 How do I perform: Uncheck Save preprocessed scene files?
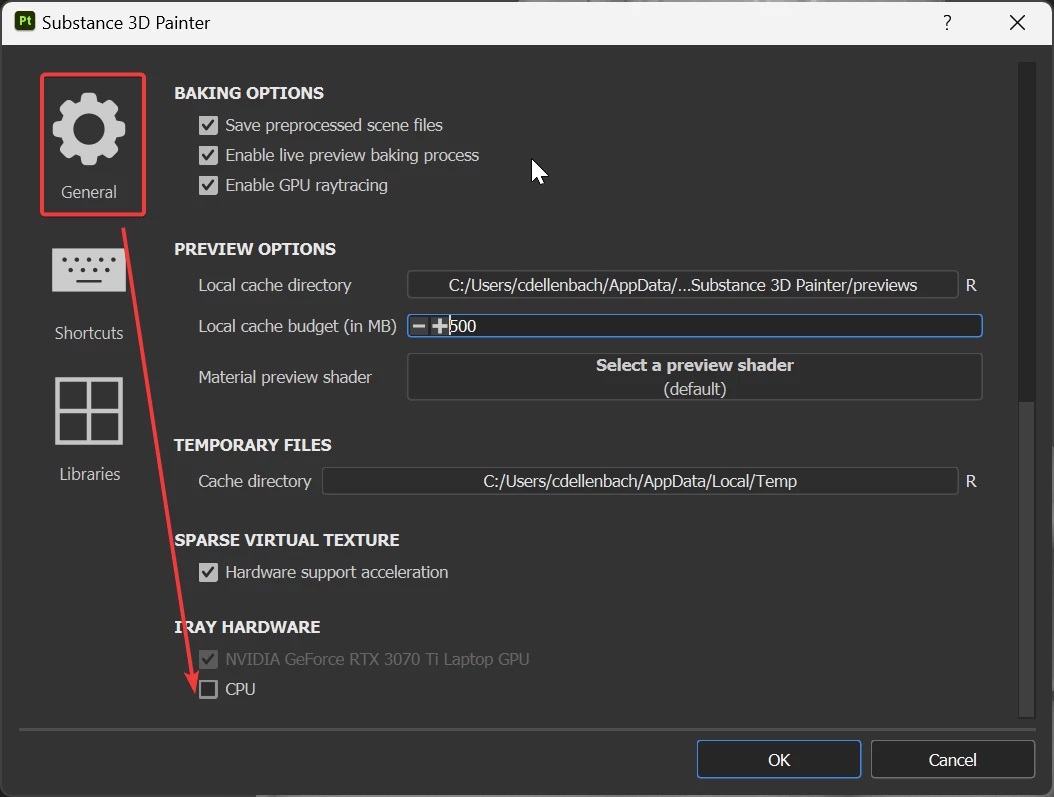pos(208,125)
